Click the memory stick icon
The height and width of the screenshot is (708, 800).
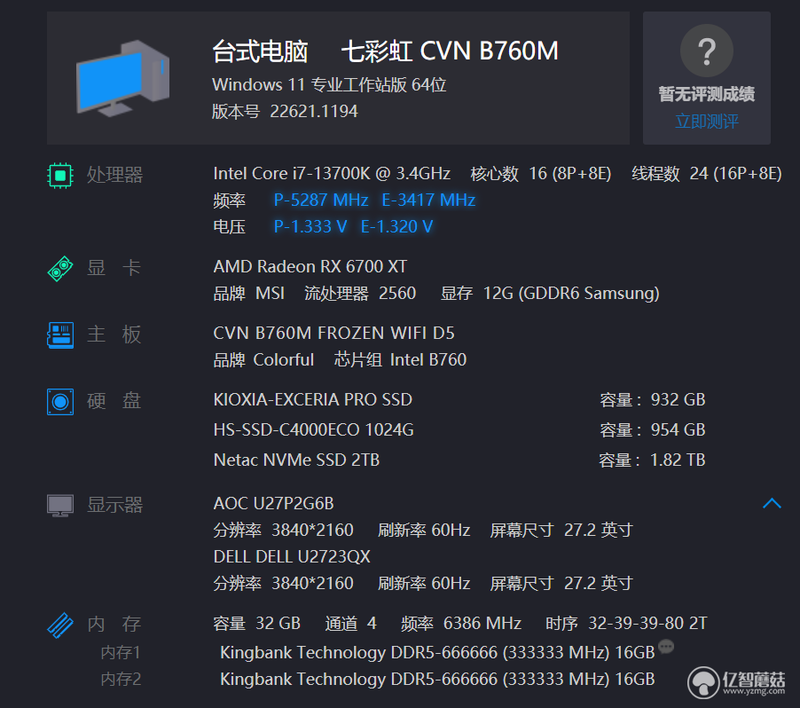pos(60,625)
